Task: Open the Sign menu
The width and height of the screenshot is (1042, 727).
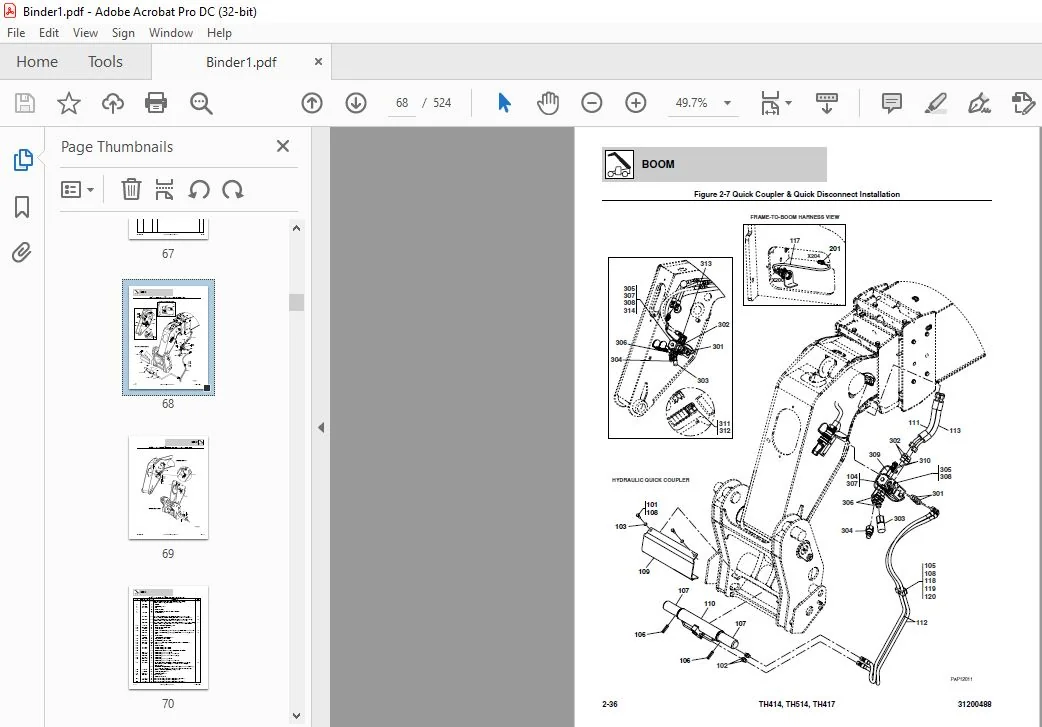Action: (123, 33)
